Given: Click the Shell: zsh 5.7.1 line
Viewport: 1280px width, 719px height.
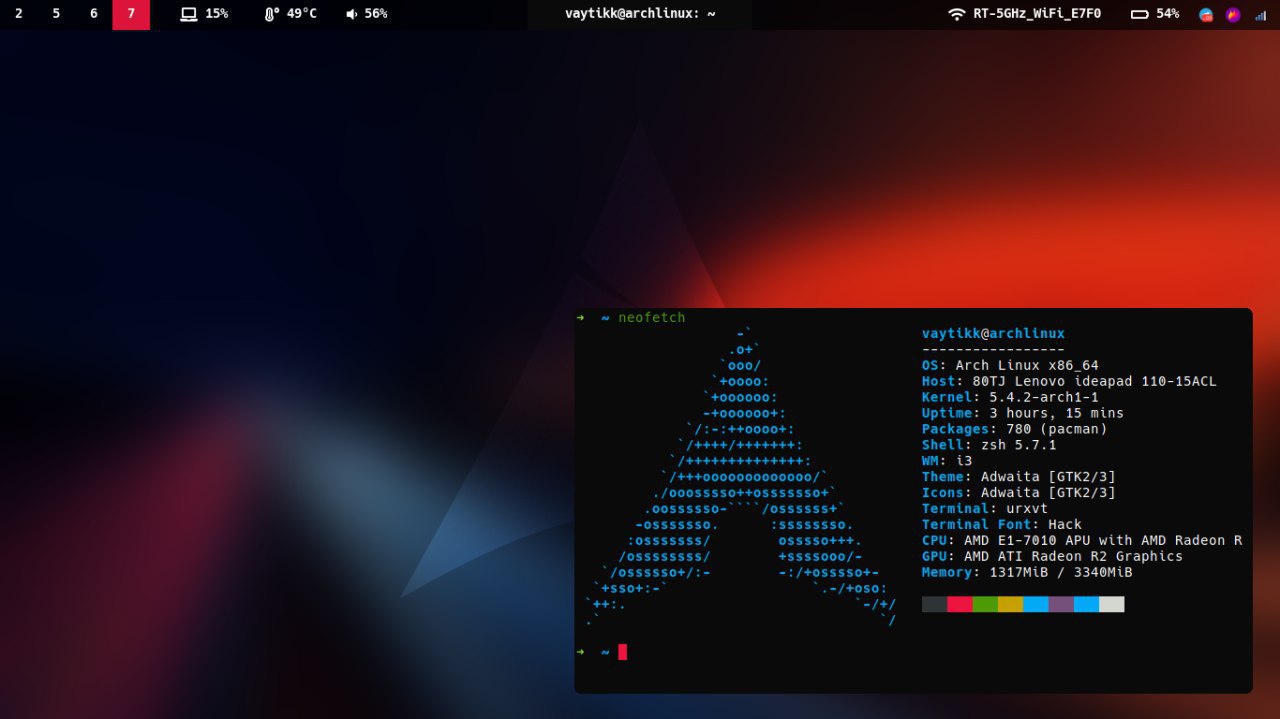Looking at the screenshot, I should [x=989, y=445].
